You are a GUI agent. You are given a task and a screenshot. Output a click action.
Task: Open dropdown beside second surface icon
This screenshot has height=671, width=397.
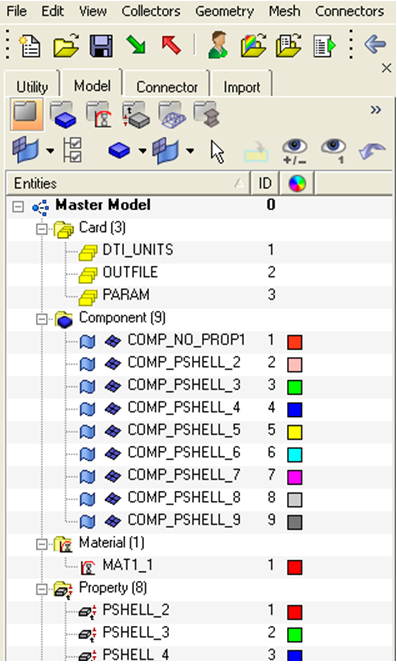(190, 151)
